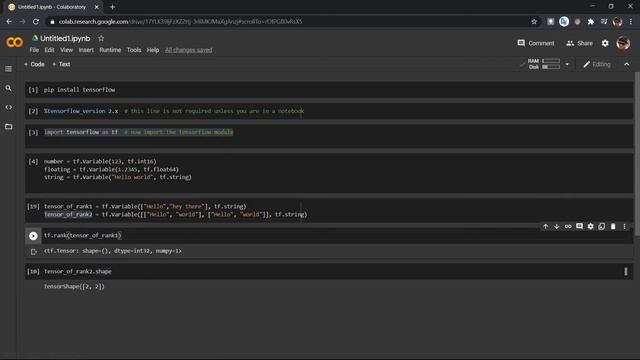Expand the RAM Disk connection dropdown arrow
640x360 pixels.
point(567,64)
